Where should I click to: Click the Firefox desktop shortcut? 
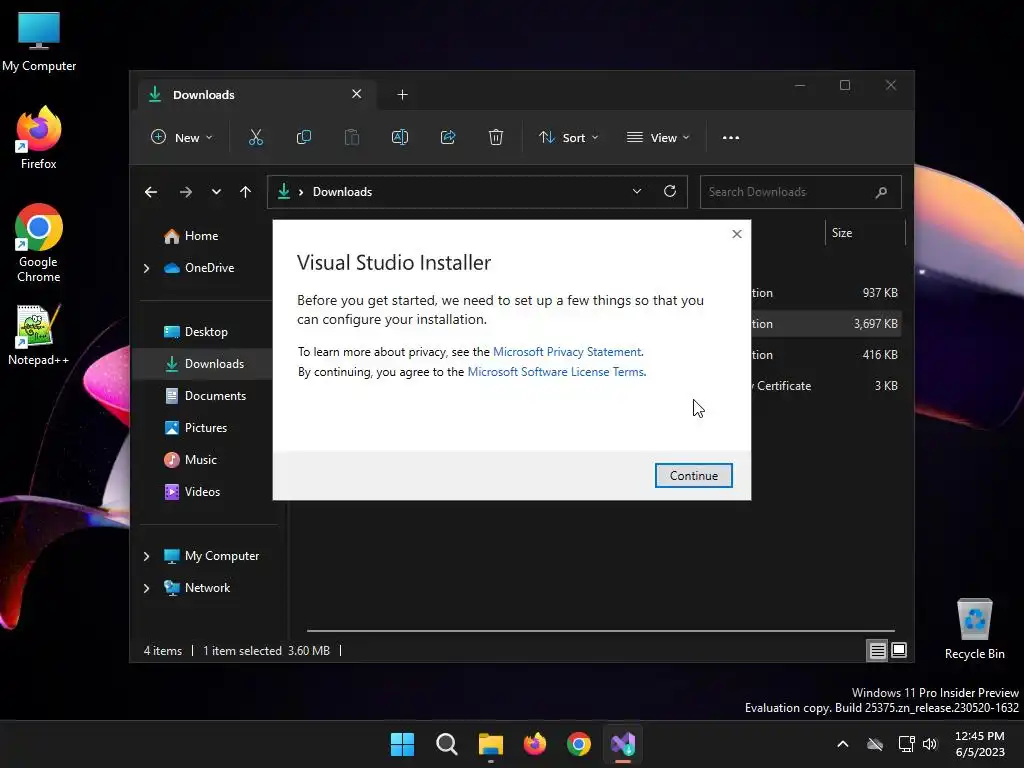(x=39, y=138)
